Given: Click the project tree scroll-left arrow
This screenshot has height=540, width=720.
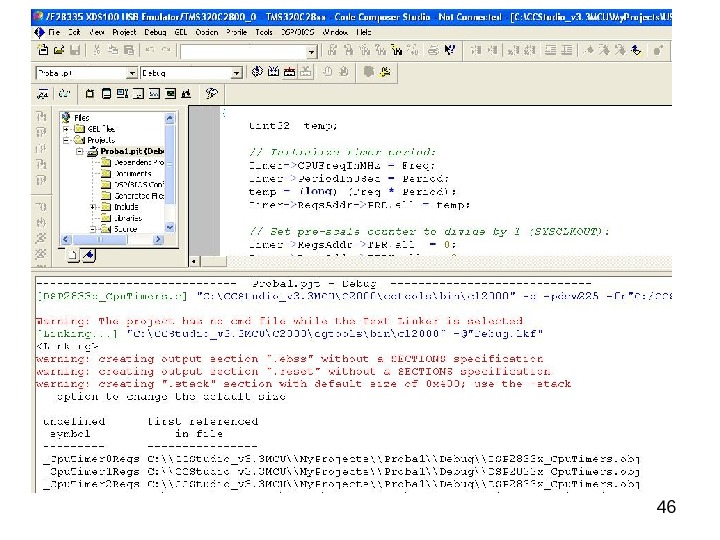Looking at the screenshot, I should [x=66, y=239].
